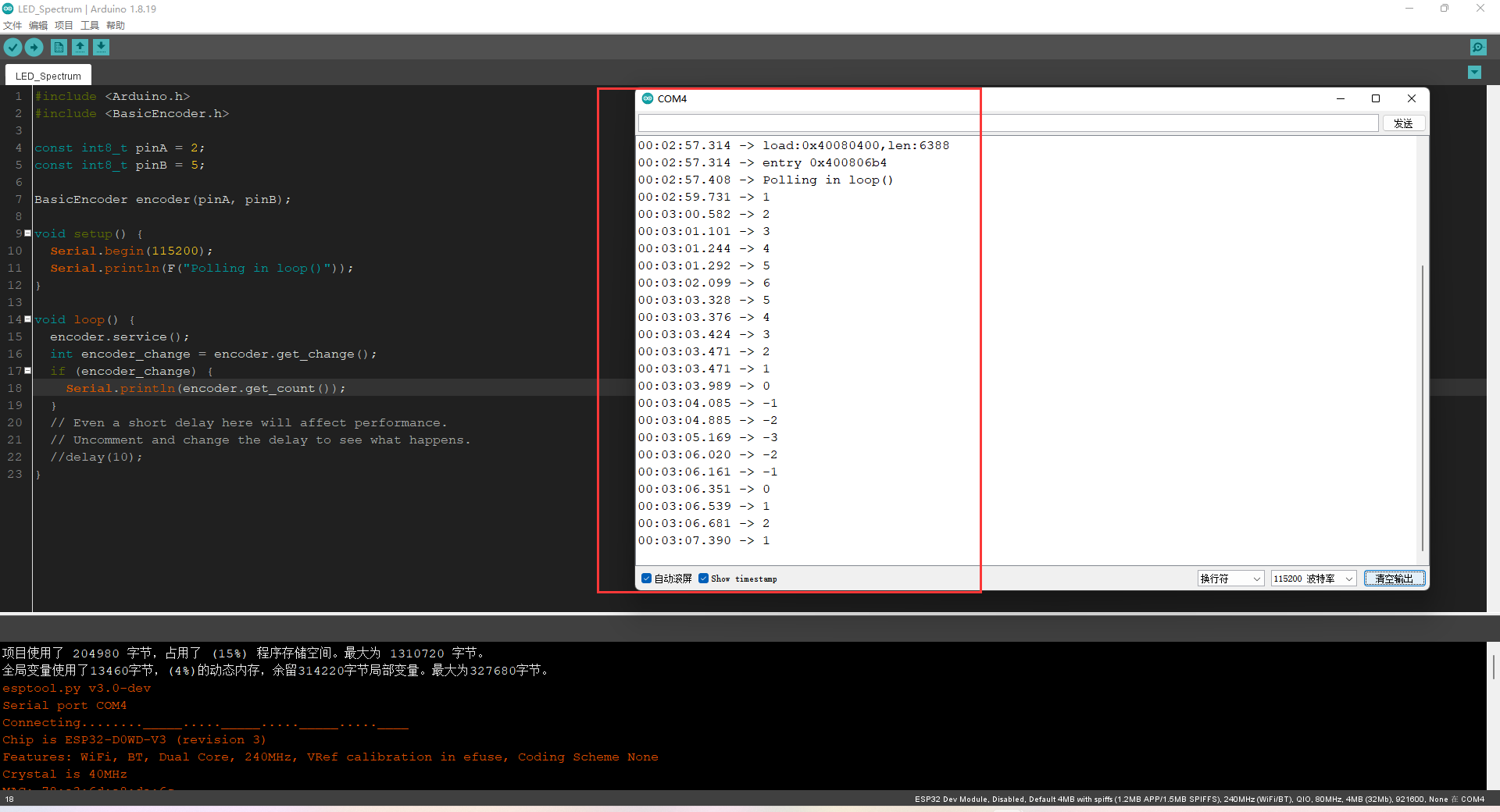Open the 帮助 menu
The image size is (1500, 812).
click(x=116, y=26)
